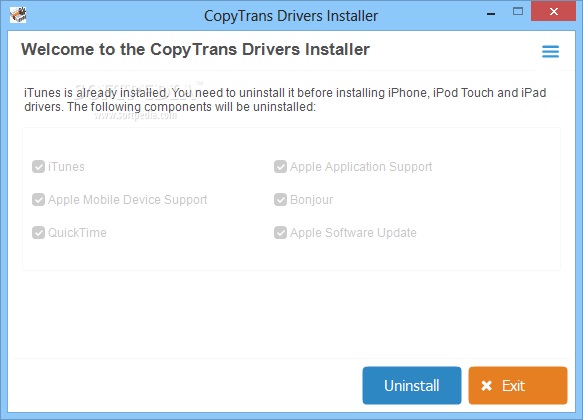Click the Bonjour component label
The image size is (583, 420).
tap(312, 200)
